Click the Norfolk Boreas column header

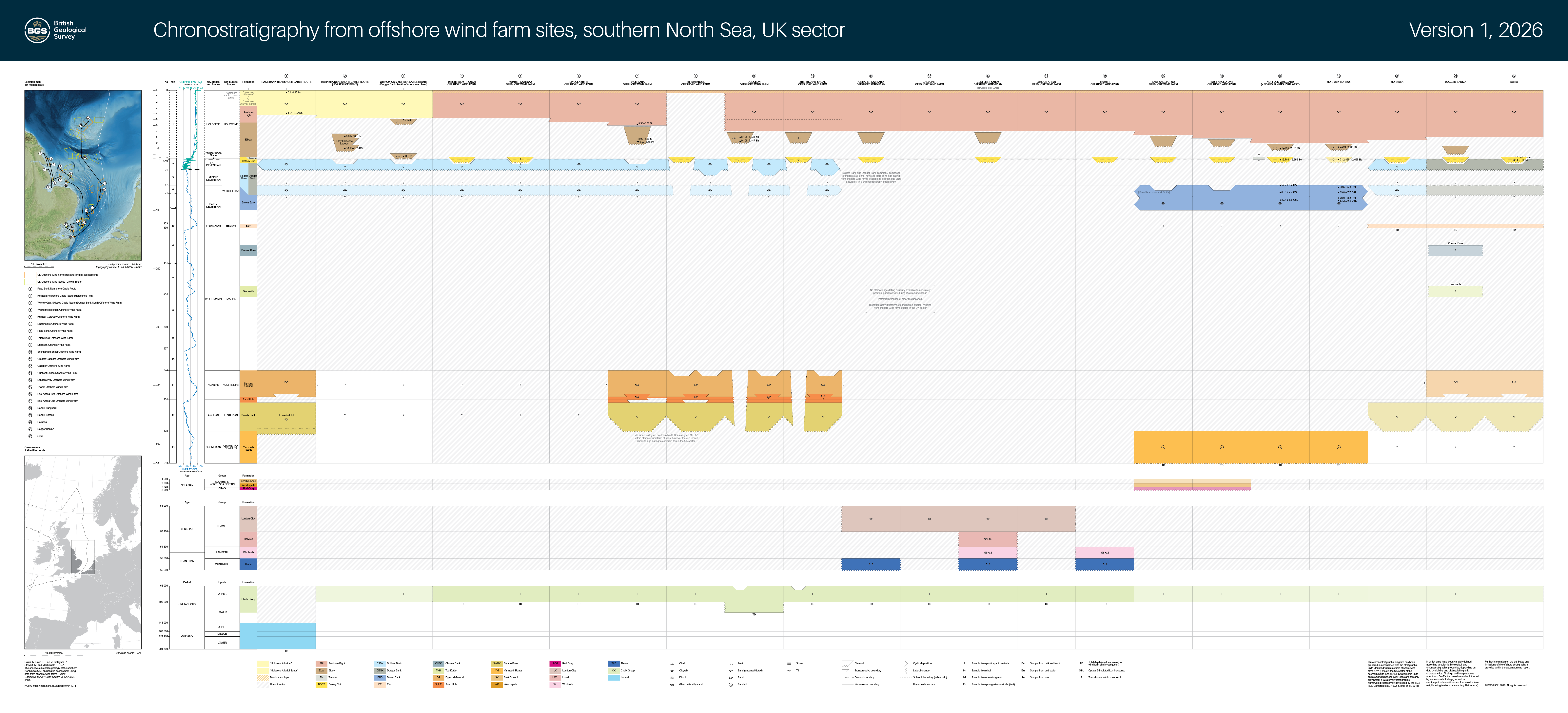pyautogui.click(x=1339, y=82)
